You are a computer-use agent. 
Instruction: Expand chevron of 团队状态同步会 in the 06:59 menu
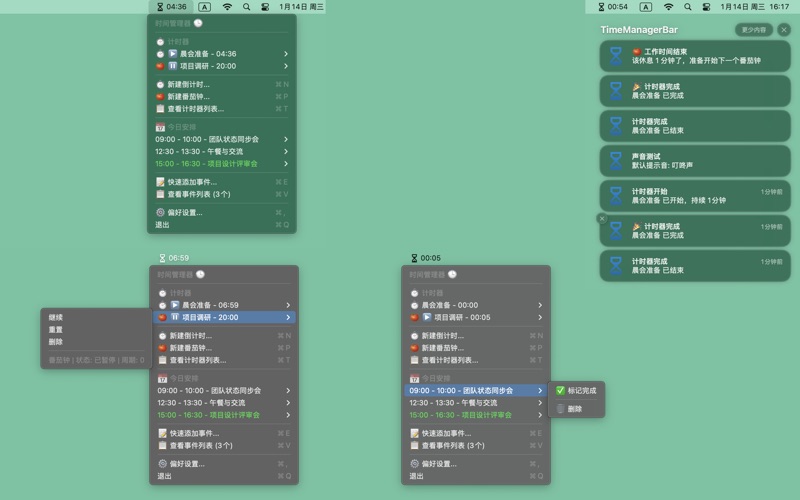288,390
